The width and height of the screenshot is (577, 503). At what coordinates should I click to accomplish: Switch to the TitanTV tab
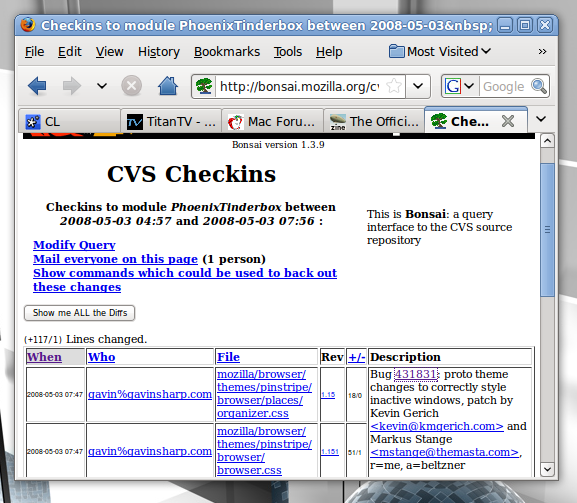coord(171,121)
